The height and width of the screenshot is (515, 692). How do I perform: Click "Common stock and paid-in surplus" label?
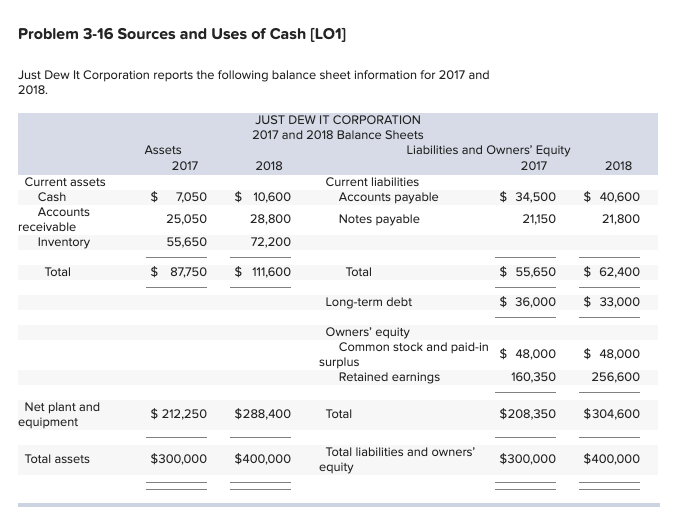point(404,354)
